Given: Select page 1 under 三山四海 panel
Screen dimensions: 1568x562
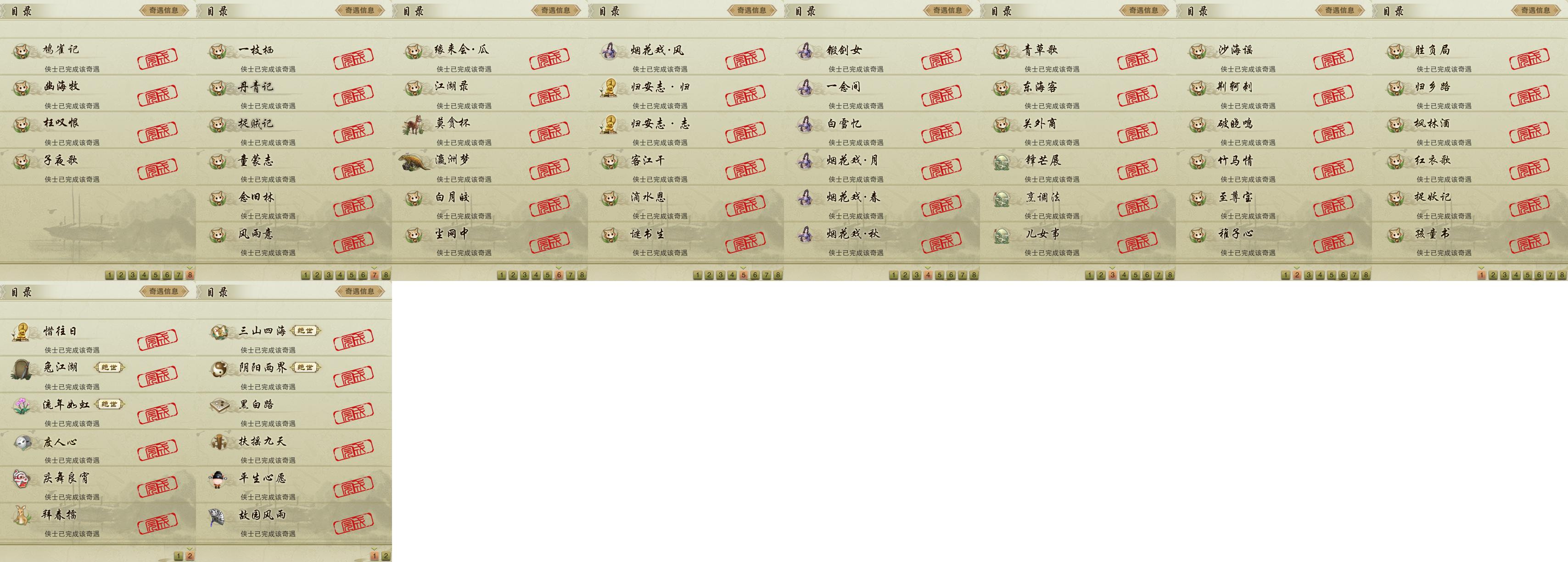Looking at the screenshot, I should (375, 556).
